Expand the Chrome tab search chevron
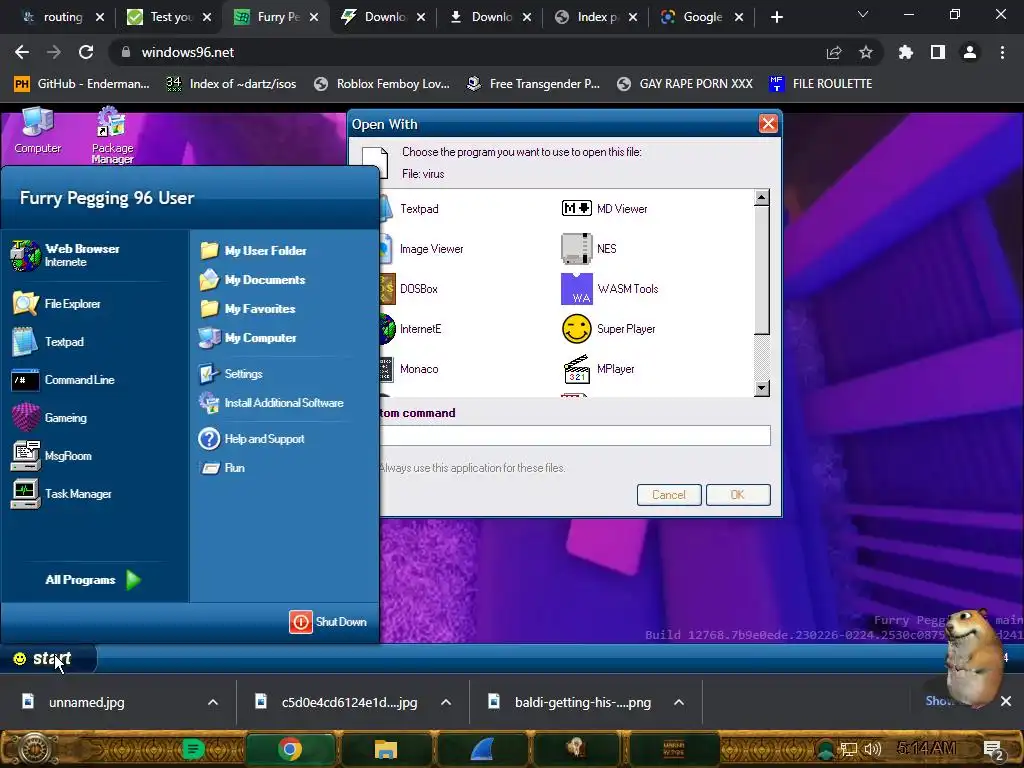The height and width of the screenshot is (768, 1024). coord(863,14)
